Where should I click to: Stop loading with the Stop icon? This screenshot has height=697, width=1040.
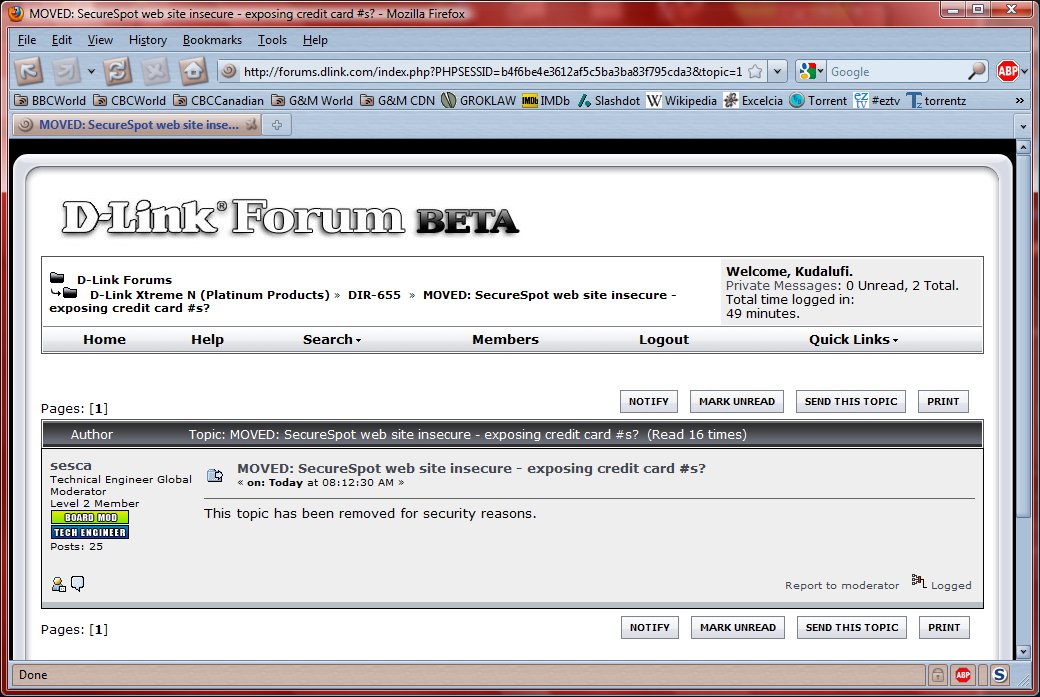click(155, 70)
